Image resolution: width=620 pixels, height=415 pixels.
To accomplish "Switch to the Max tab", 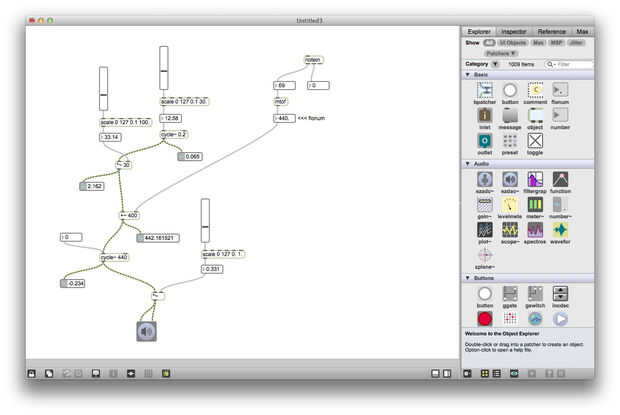I will (582, 32).
